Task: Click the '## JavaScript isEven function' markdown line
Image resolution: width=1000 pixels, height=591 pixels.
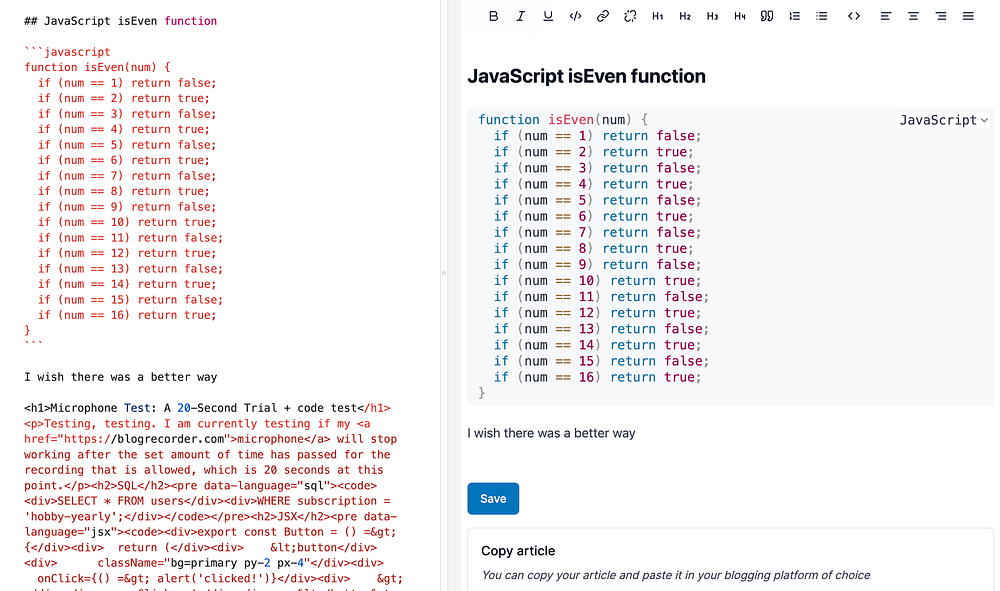Action: click(x=121, y=21)
